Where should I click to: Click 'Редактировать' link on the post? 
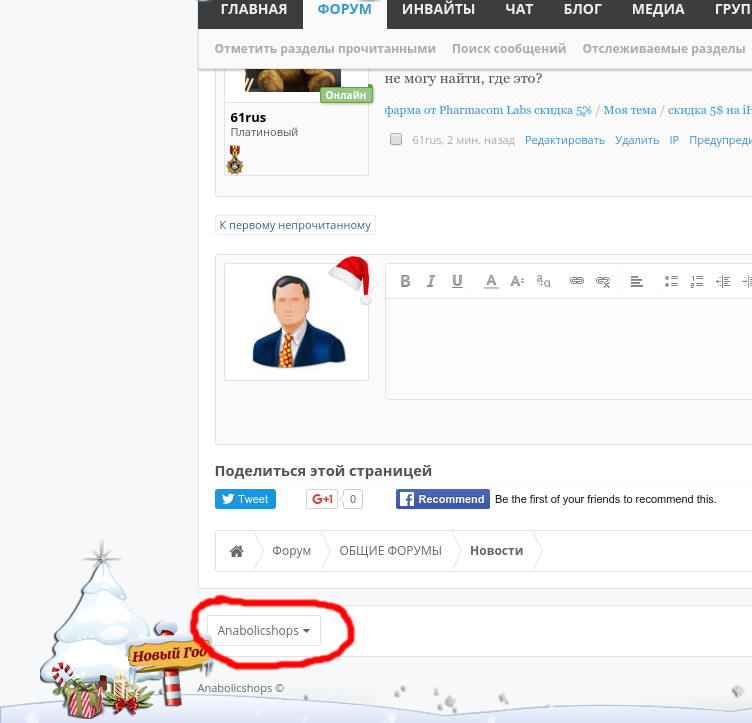tap(565, 140)
